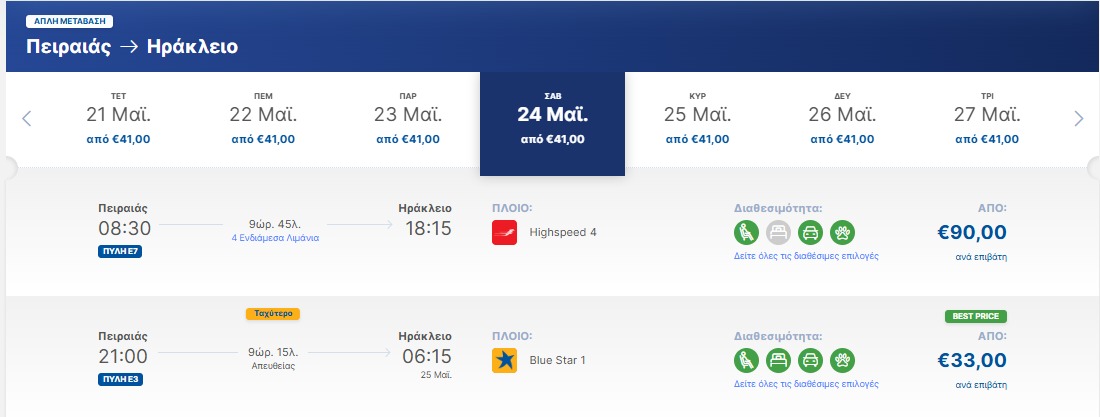Click the cabin bed icon for Blue Star 1
This screenshot has height=417, width=1100.
(778, 360)
